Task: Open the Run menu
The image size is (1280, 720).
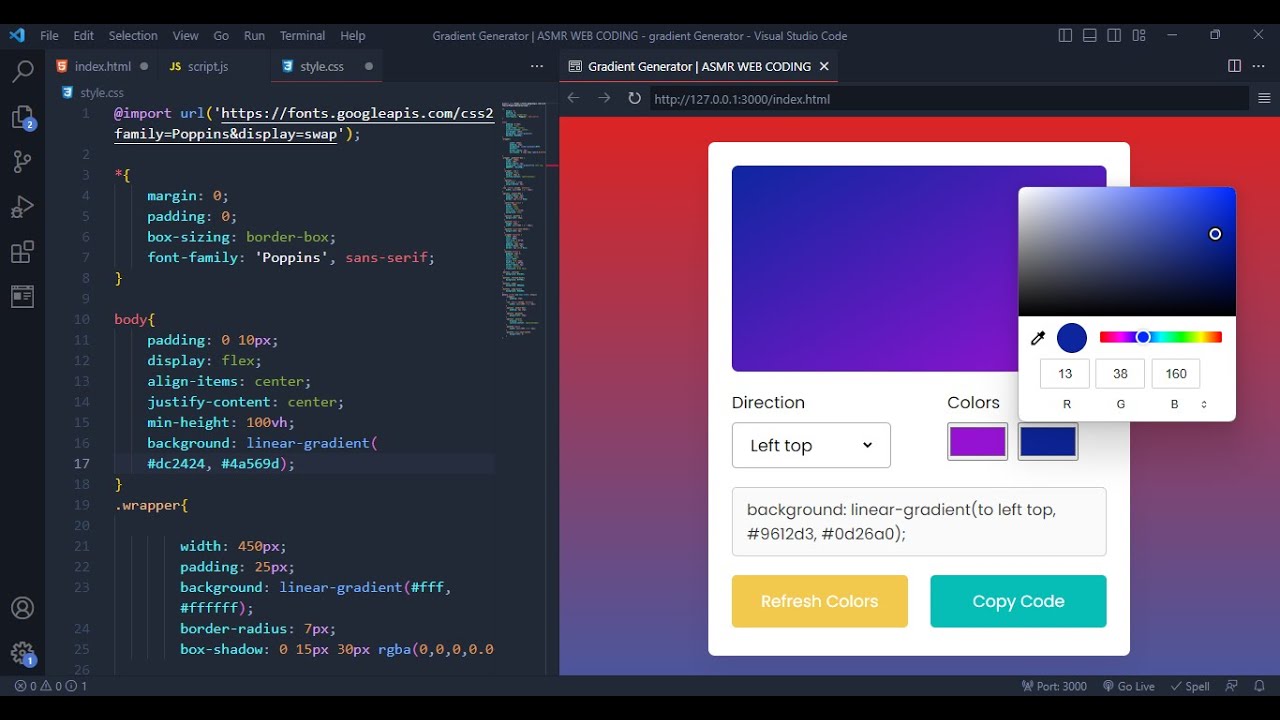Action: click(254, 35)
